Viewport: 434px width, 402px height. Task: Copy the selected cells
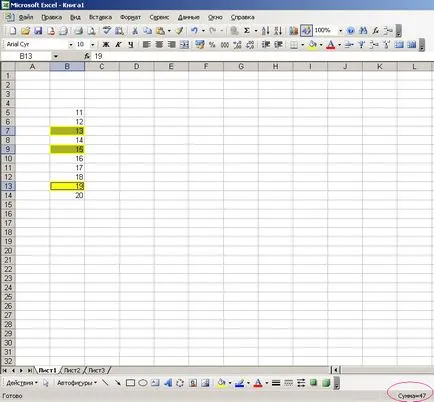148,31
